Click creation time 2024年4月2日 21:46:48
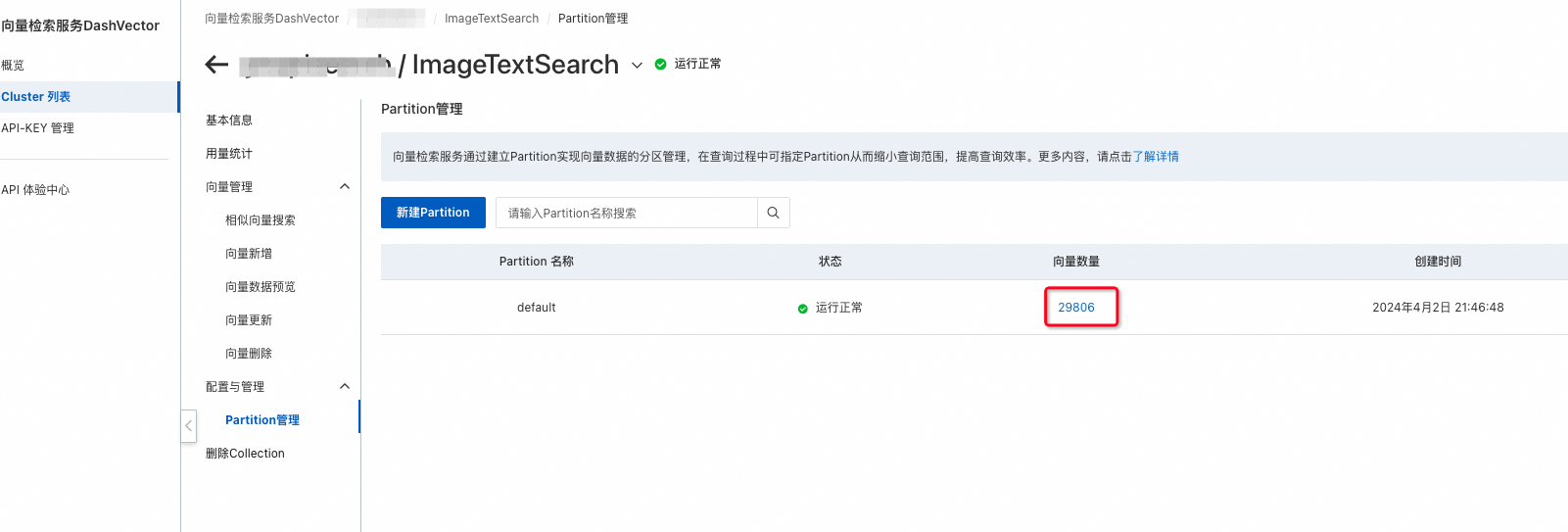 click(x=1438, y=307)
